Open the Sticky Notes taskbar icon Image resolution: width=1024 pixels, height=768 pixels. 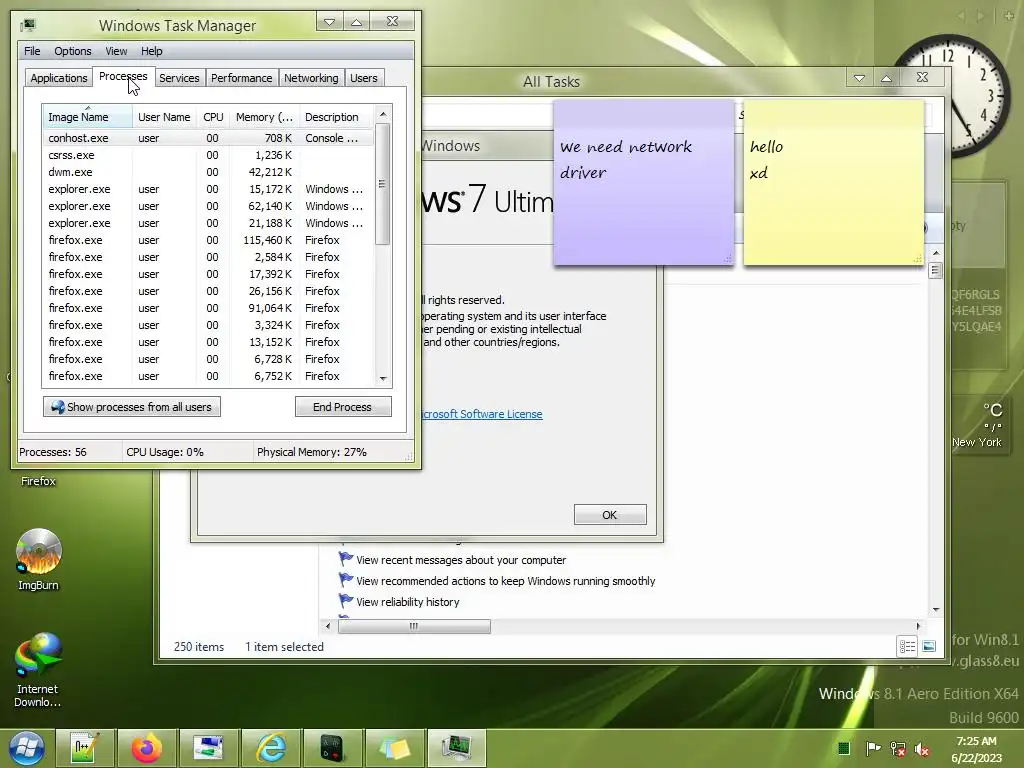pos(395,748)
